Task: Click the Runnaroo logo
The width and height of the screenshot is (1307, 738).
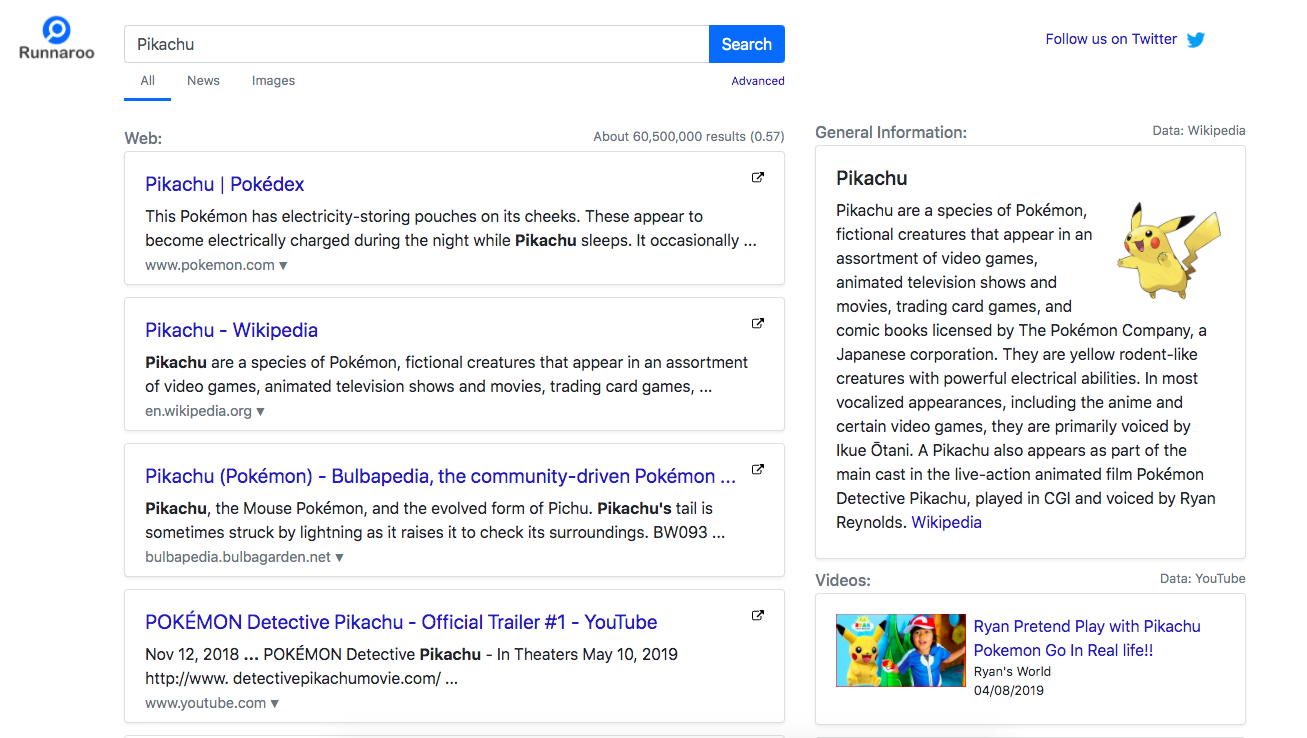Action: point(56,38)
